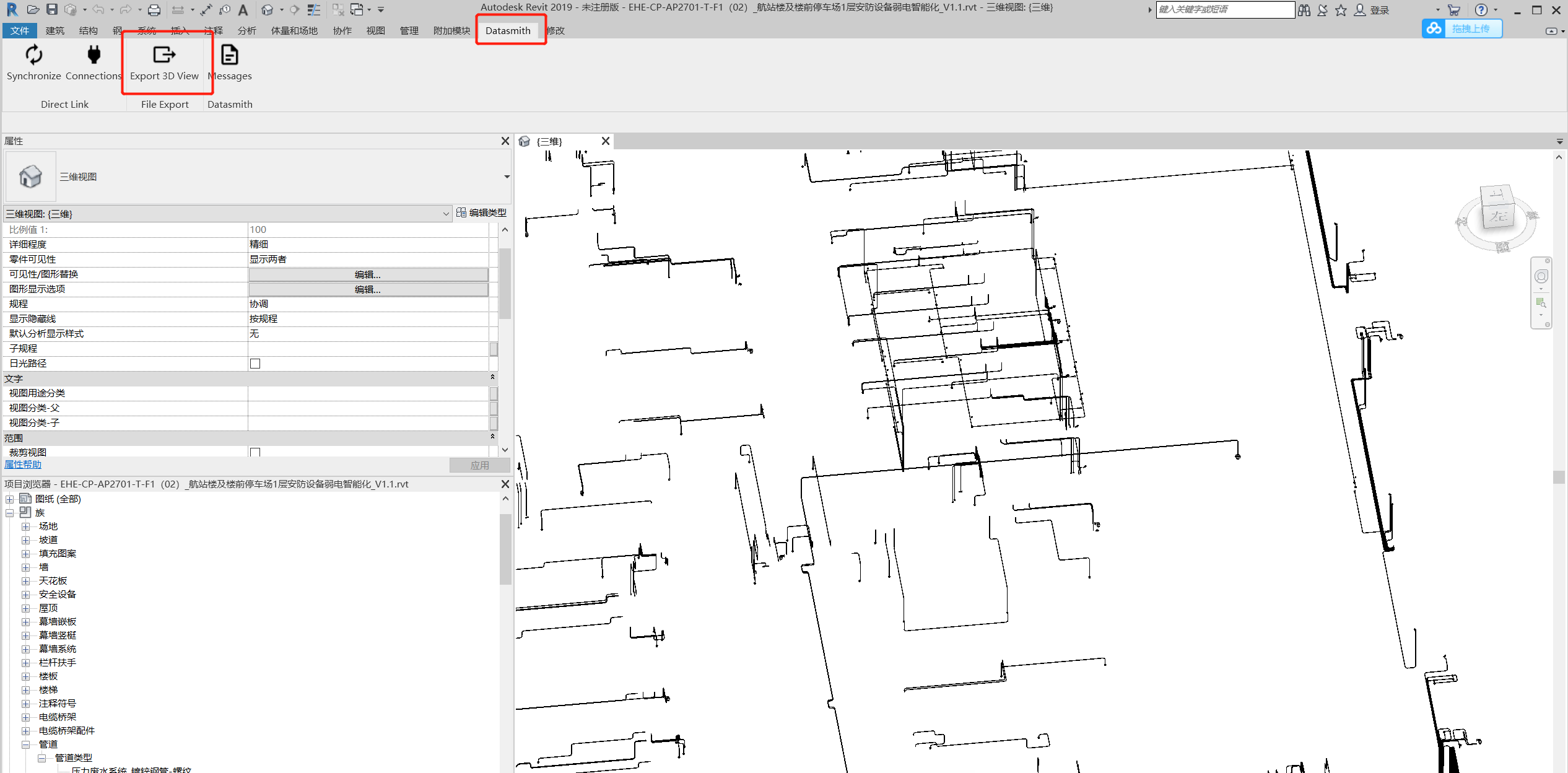Click the Zoom Region icon on navigation bar
This screenshot has height=773, width=1568.
[1541, 304]
